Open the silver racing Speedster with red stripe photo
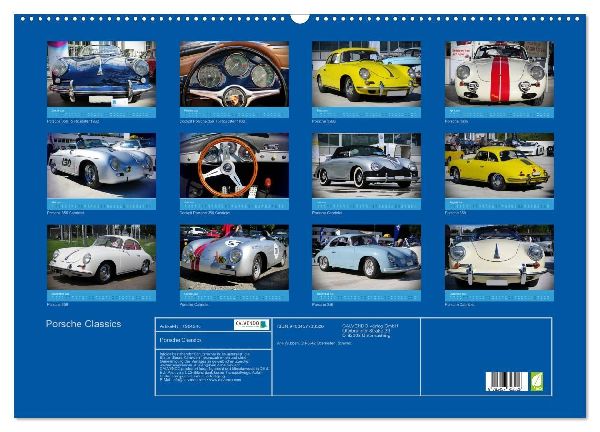This screenshot has width=600, height=432. pyautogui.click(x=234, y=257)
